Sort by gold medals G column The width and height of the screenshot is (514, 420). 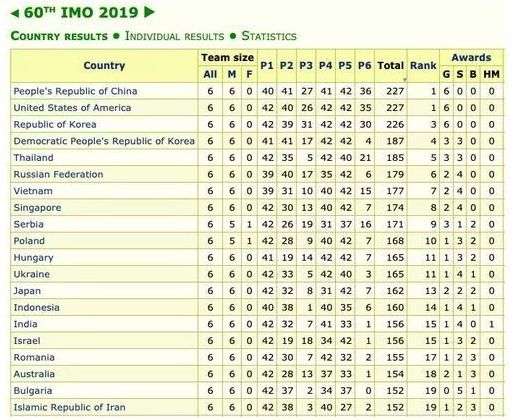[x=446, y=74]
